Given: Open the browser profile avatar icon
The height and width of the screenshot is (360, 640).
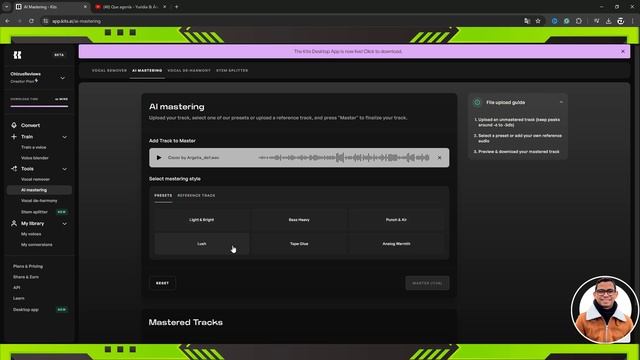Looking at the screenshot, I should [x=621, y=21].
